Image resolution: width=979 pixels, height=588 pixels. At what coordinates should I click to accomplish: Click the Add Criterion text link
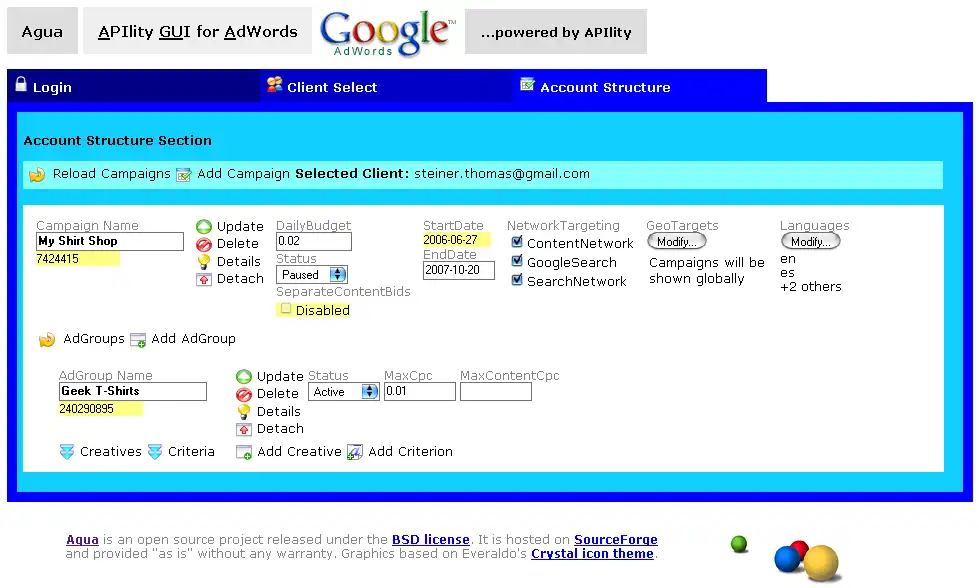coord(411,451)
